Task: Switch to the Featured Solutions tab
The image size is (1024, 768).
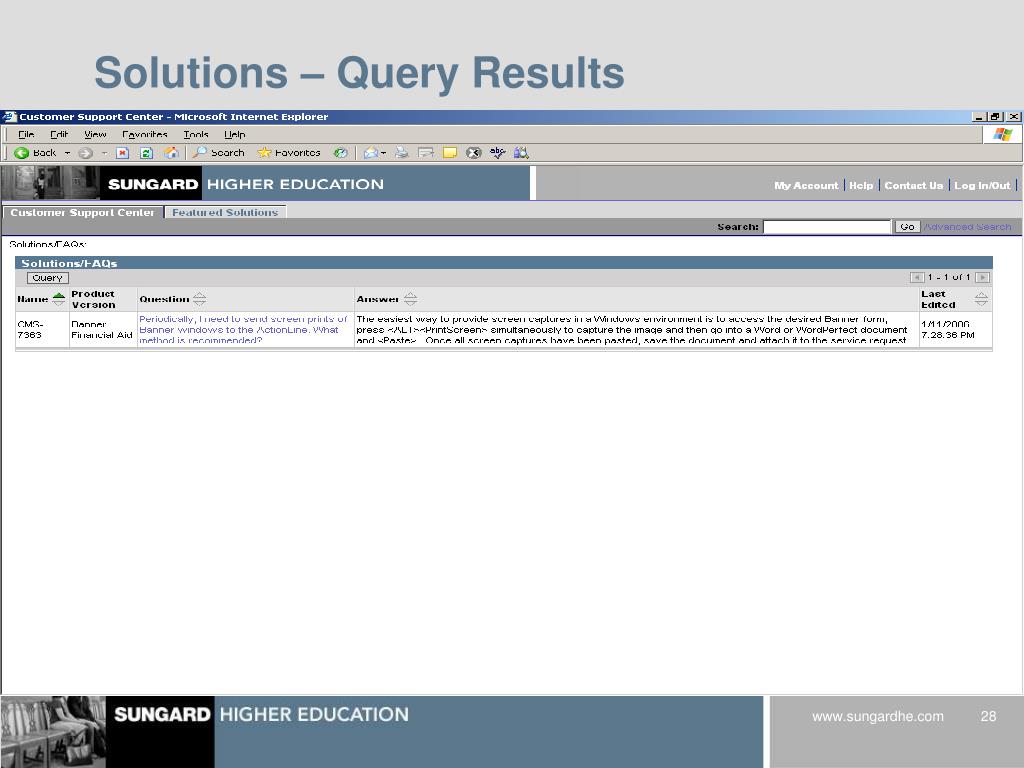Action: point(225,212)
